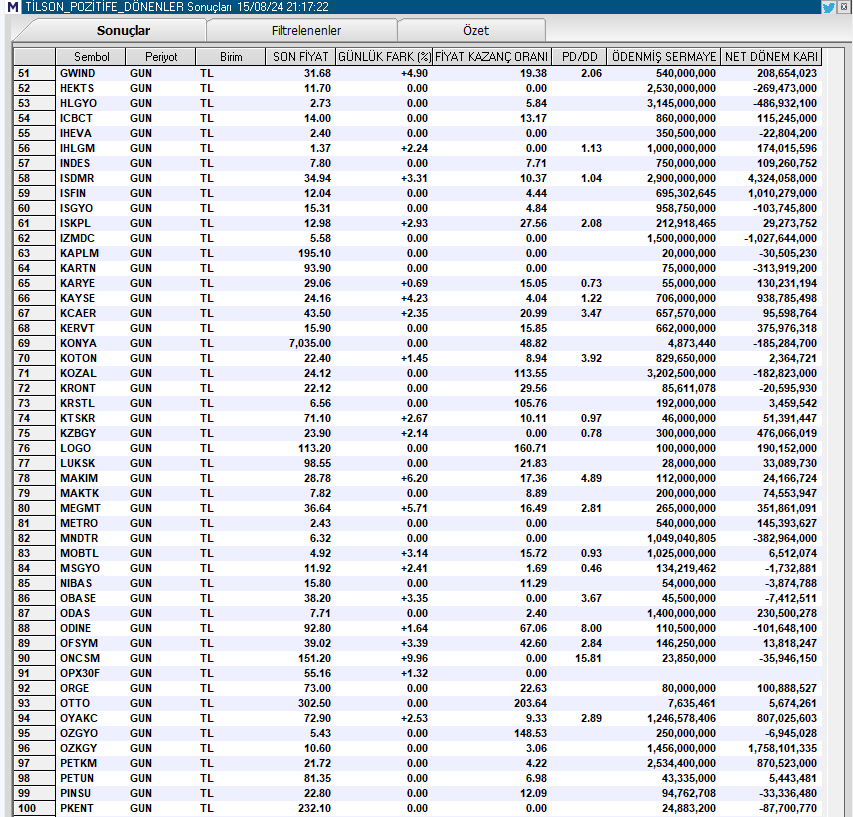Click the PD/DD column header

579,57
